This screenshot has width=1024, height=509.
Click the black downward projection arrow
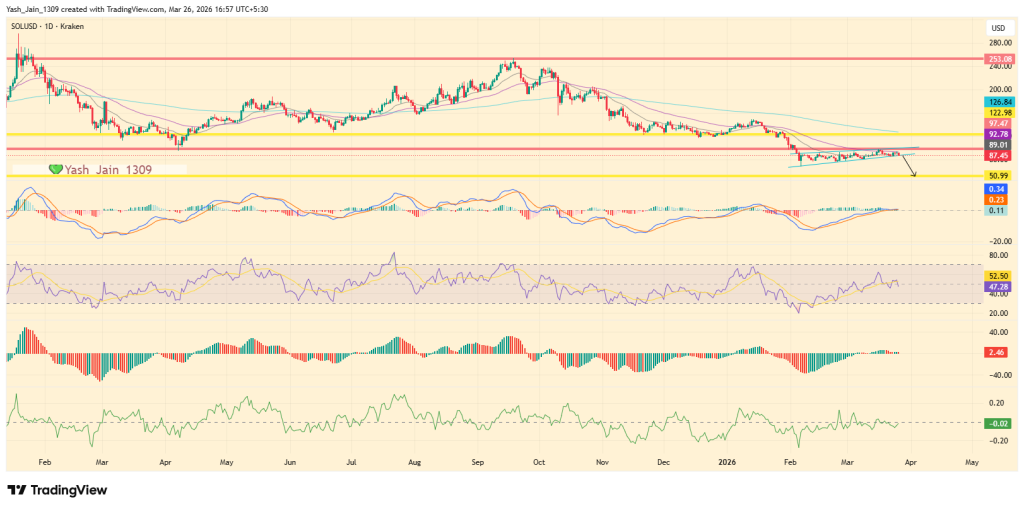pyautogui.click(x=910, y=167)
